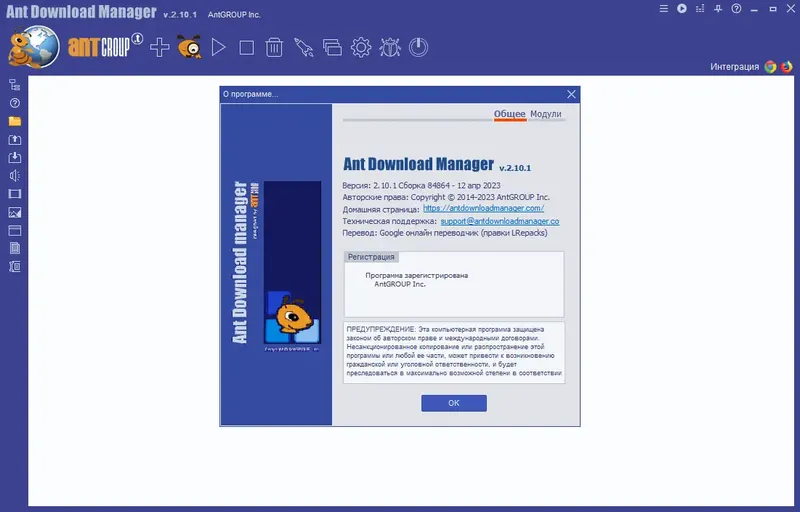
Task: Click the Перевод translator credit line
Action: (x=445, y=233)
